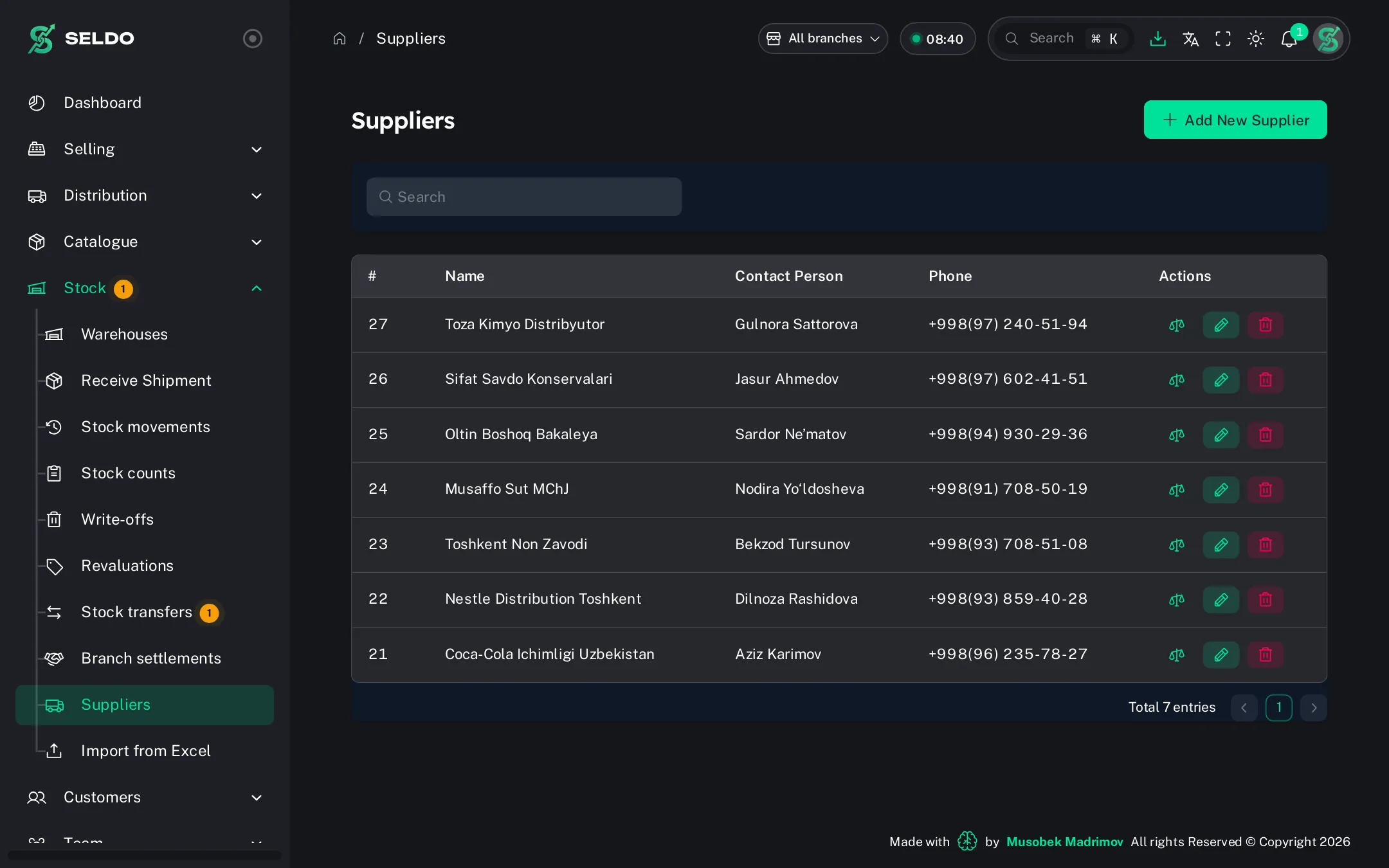
Task: Open balance scale icon for Coca-Cola Ichimligi Uzbekistan
Action: click(1176, 655)
